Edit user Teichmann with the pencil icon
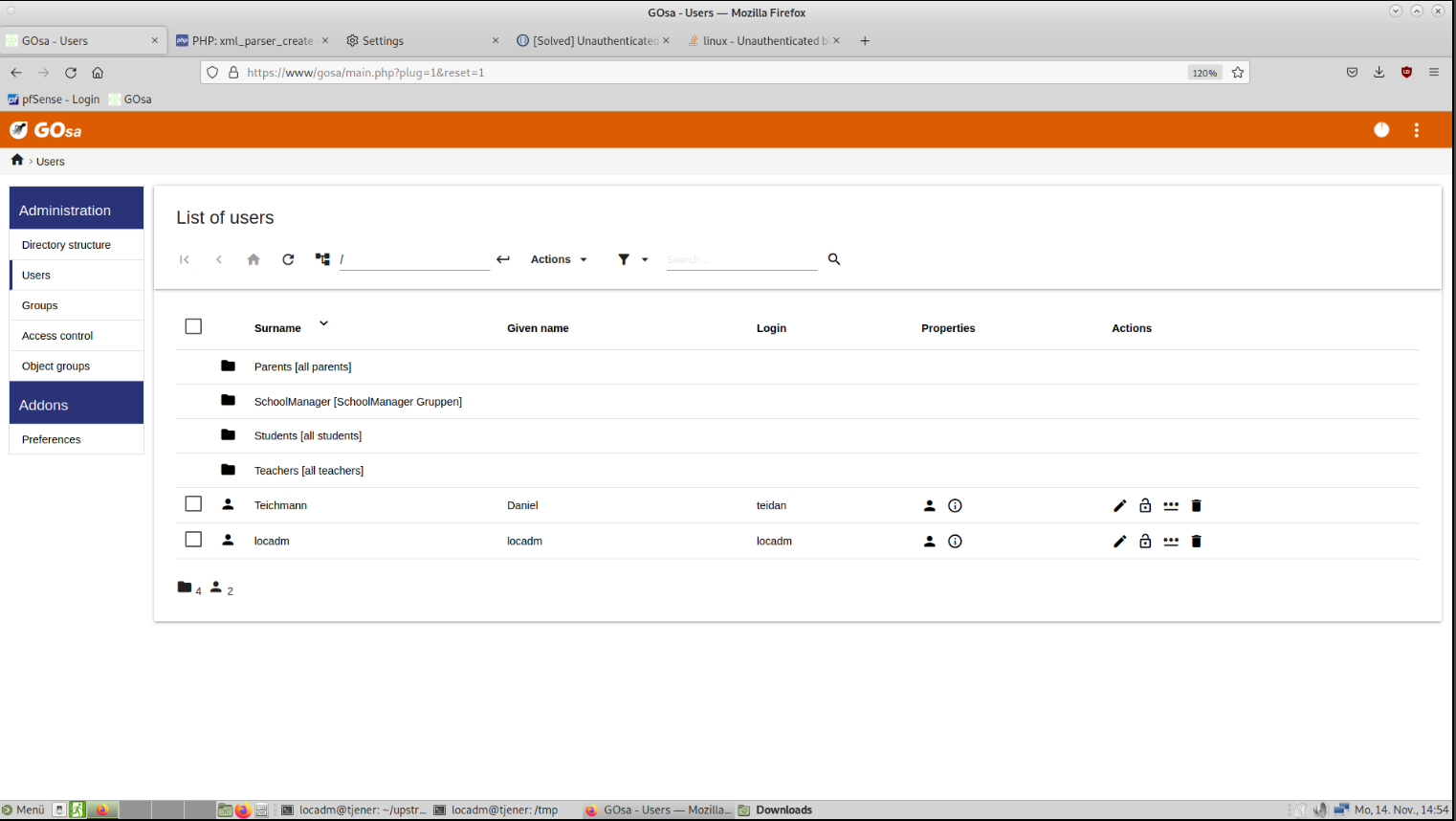 1120,506
